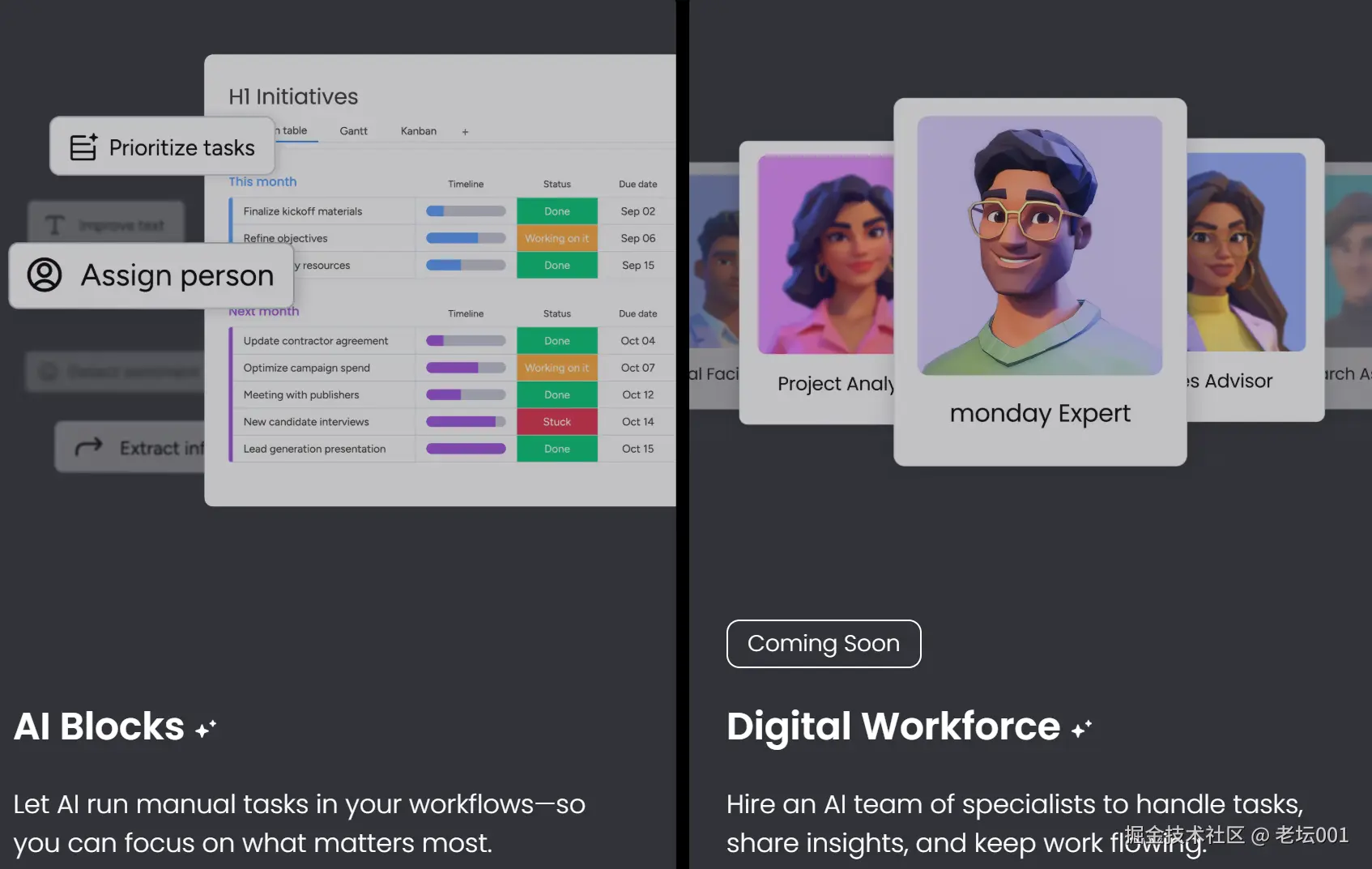The image size is (1372, 869).
Task: Click the "Update contractor agreement" row name
Action: click(x=316, y=341)
